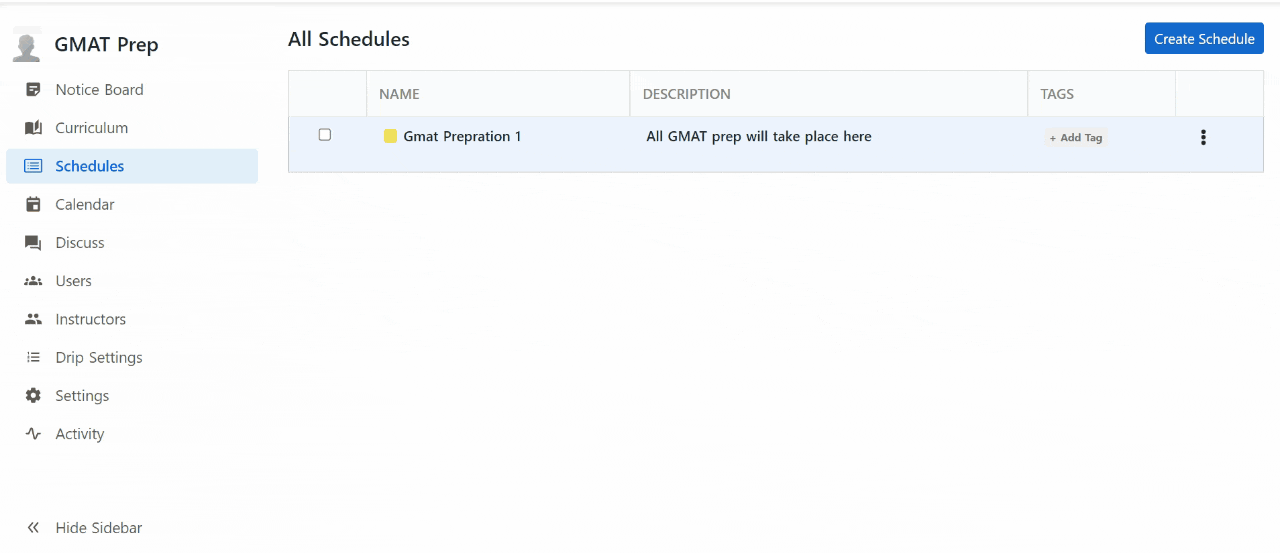1280x553 pixels.
Task: Click the Activity pulse icon
Action: coord(33,434)
